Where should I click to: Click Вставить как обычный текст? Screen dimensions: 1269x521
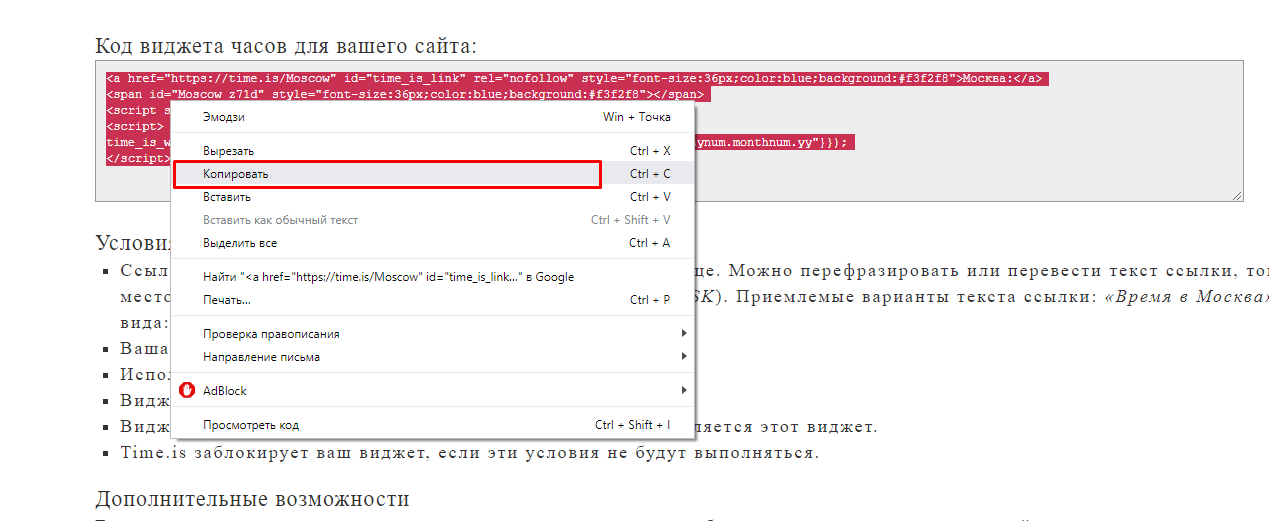coord(280,220)
